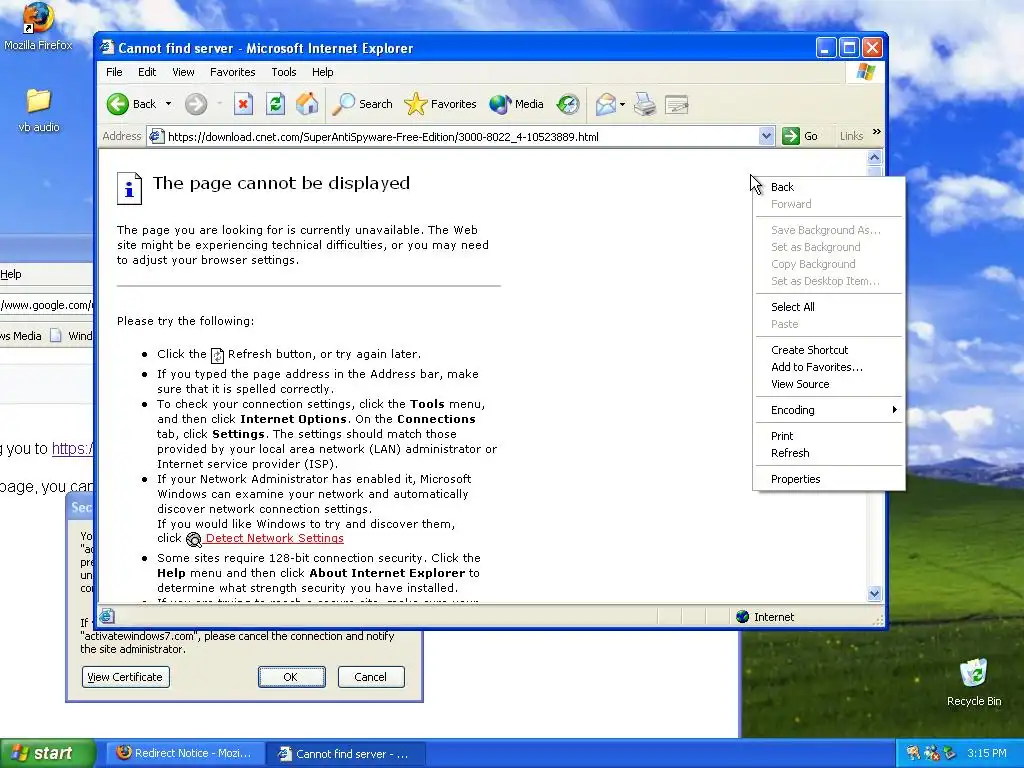Viewport: 1024px width, 768px height.
Task: Click the Mail envelope icon
Action: point(605,104)
